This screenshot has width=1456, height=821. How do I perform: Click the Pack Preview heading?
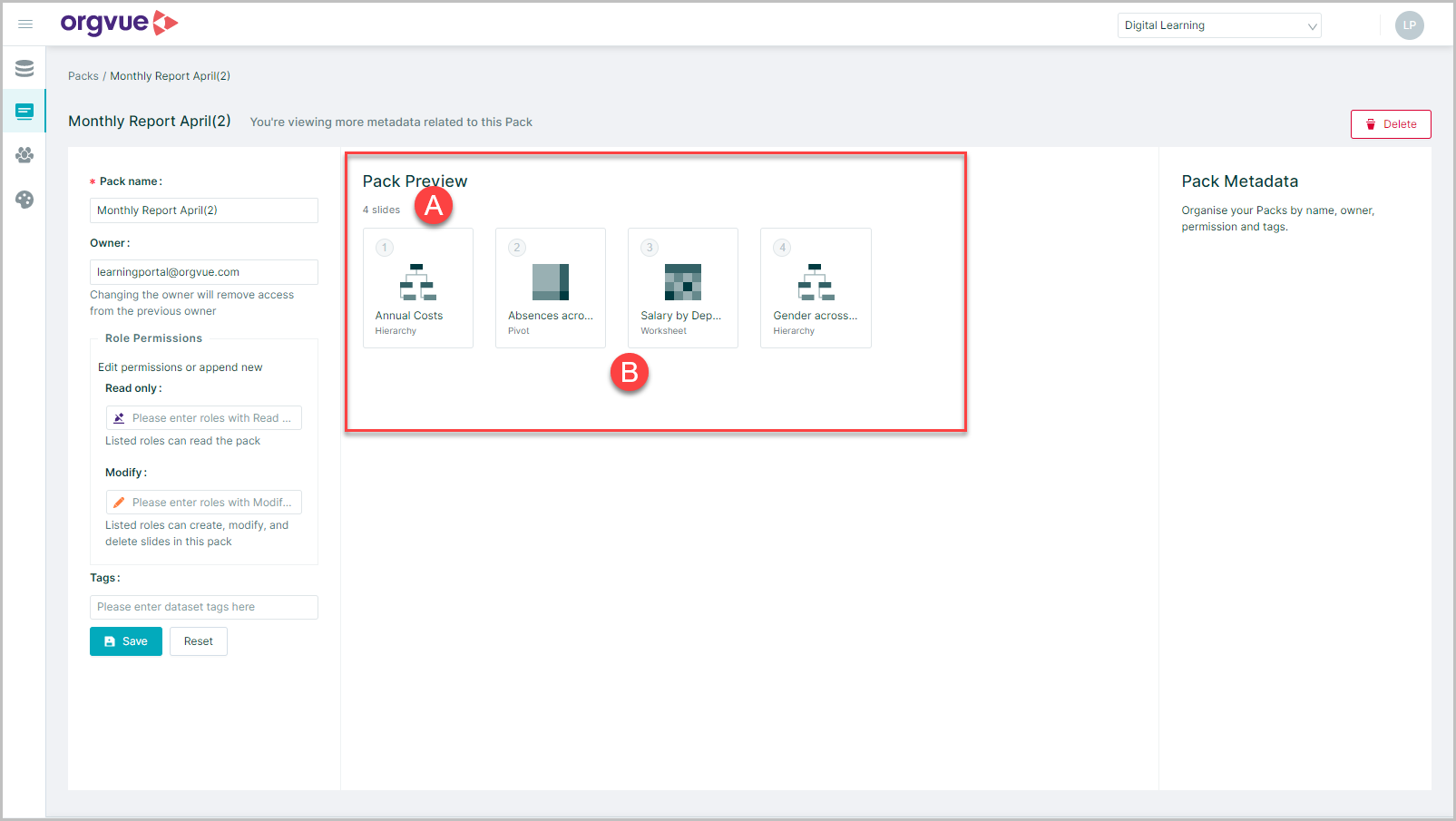point(415,181)
